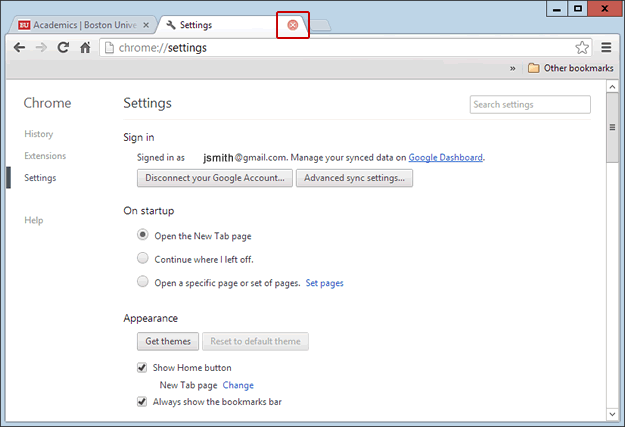Image resolution: width=625 pixels, height=427 pixels.
Task: Reload the current page
Action: [x=63, y=48]
